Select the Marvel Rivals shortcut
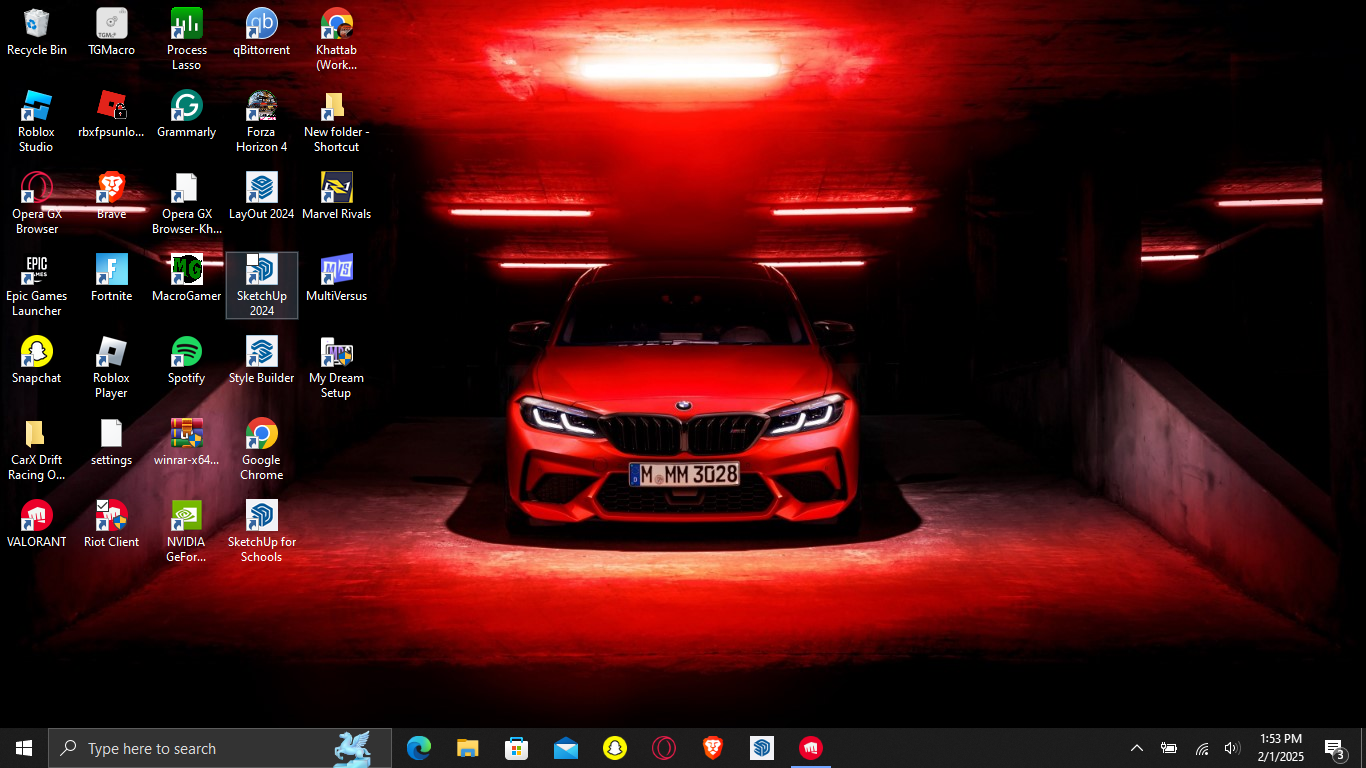 point(336,196)
